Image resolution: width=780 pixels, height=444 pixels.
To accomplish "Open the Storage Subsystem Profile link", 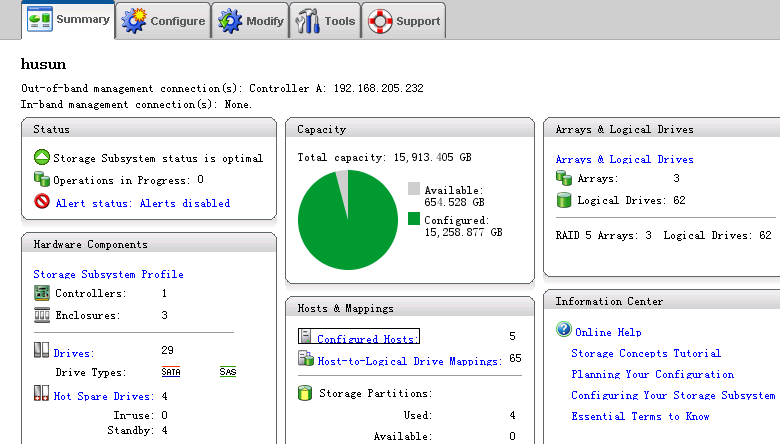I will click(x=108, y=274).
